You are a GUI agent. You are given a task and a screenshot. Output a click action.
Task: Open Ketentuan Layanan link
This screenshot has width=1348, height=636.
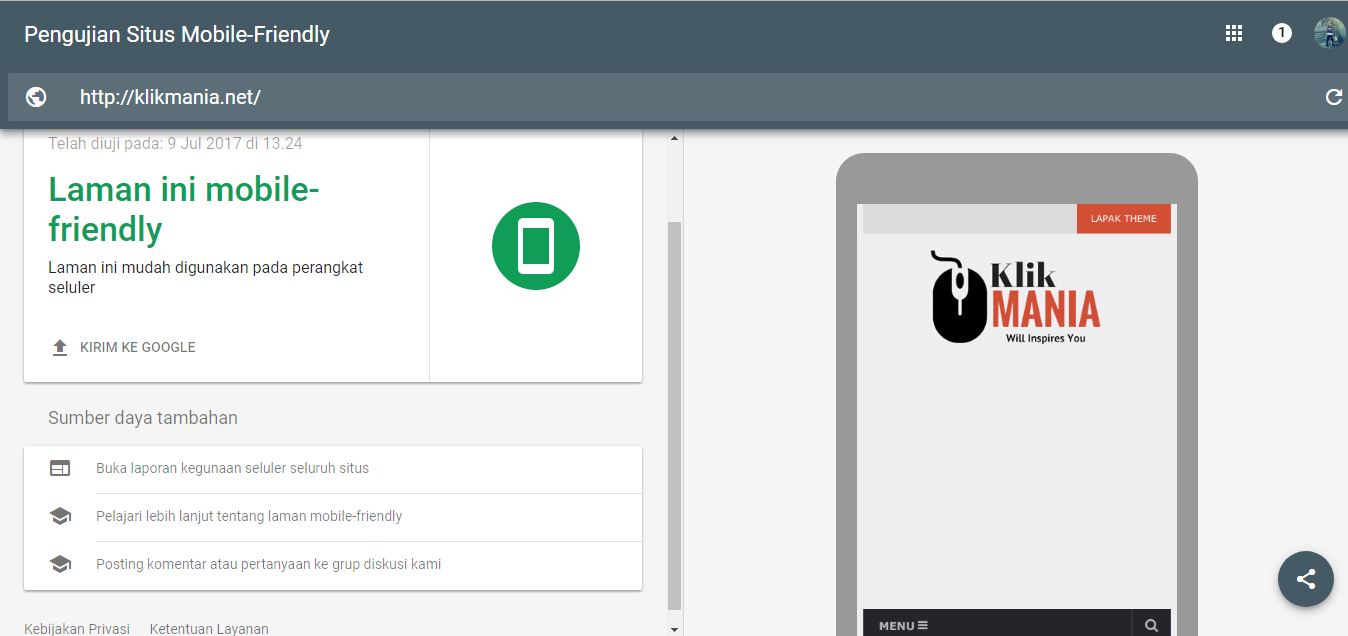[209, 629]
